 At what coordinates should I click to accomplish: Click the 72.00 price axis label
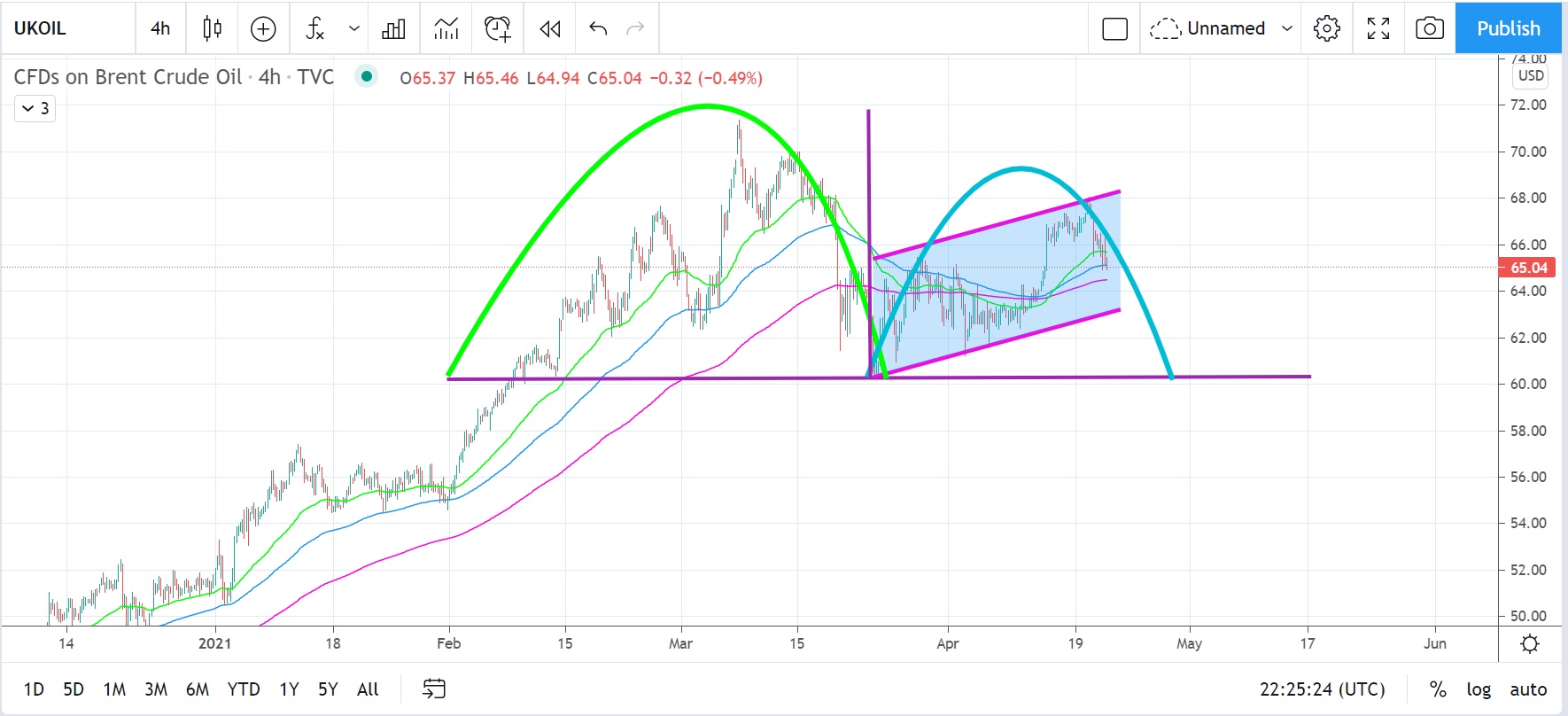(1528, 105)
